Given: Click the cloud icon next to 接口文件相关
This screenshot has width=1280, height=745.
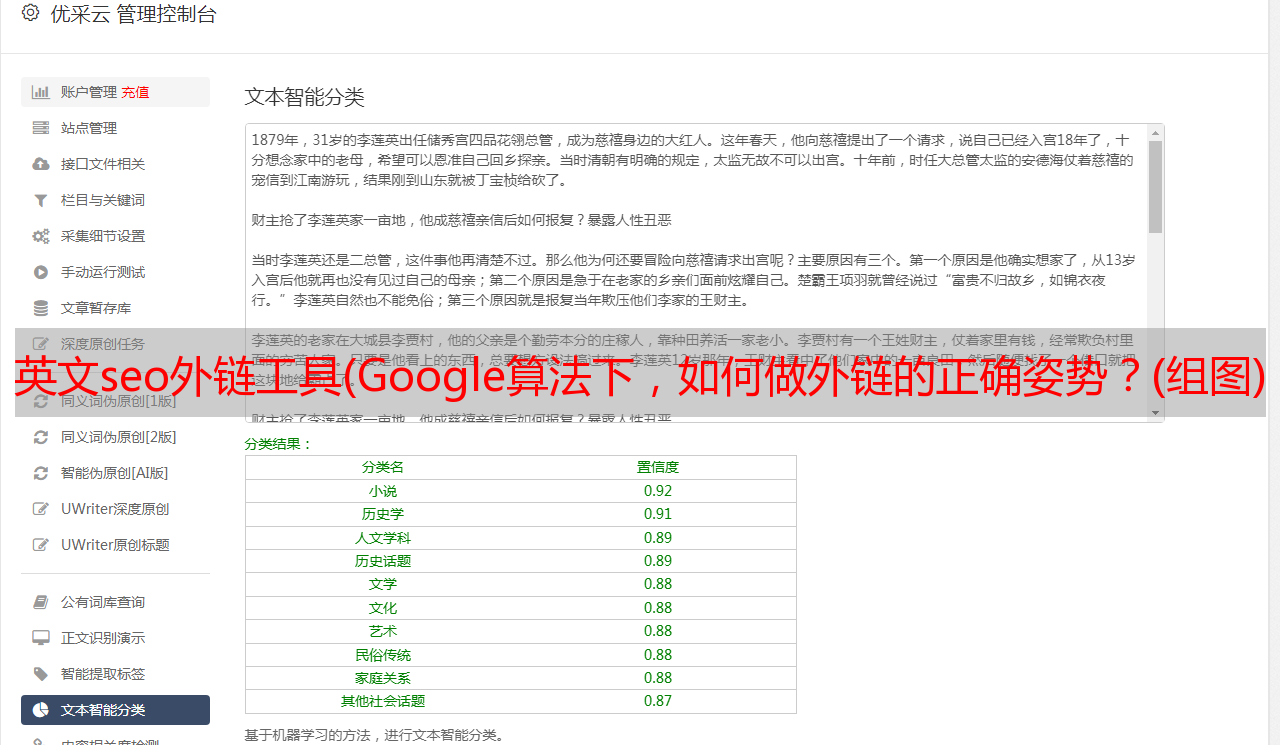Looking at the screenshot, I should tap(40, 164).
